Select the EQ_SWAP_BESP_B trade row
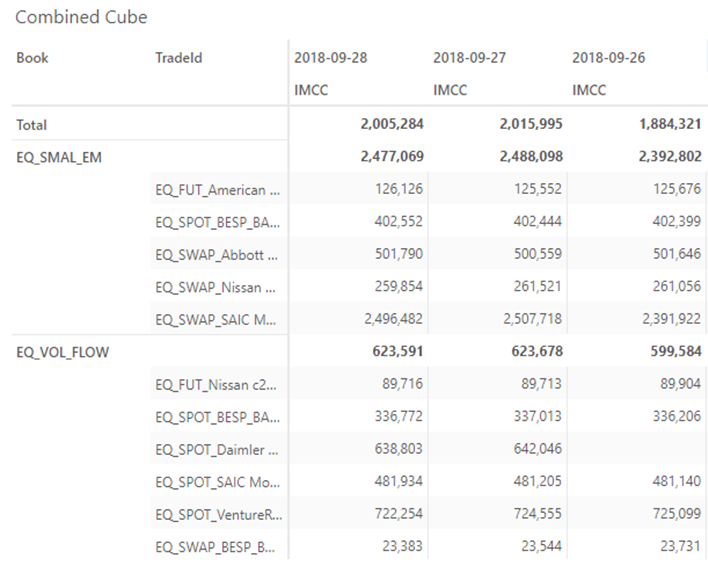708x580 pixels. pyautogui.click(x=215, y=548)
